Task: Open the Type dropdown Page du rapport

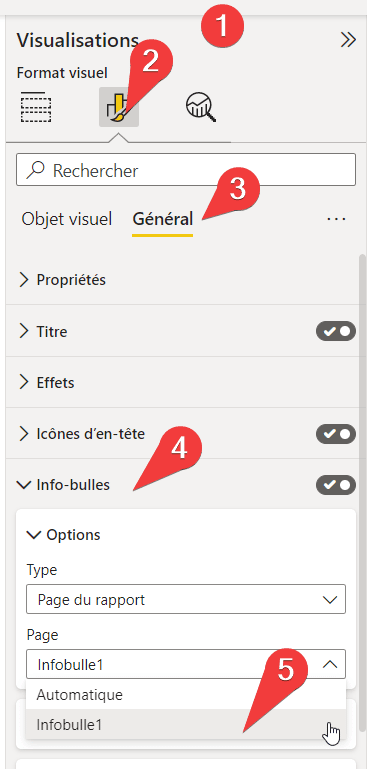Action: pyautogui.click(x=186, y=599)
